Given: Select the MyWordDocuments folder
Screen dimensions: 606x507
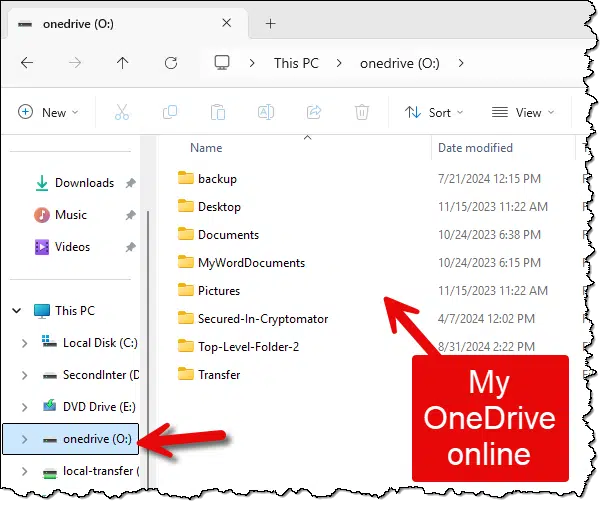Looking at the screenshot, I should click(251, 263).
